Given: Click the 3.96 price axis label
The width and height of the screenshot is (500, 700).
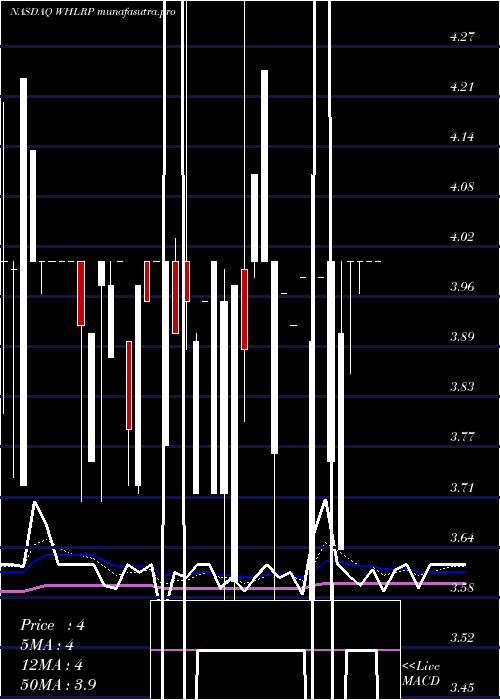Looking at the screenshot, I should [462, 287].
